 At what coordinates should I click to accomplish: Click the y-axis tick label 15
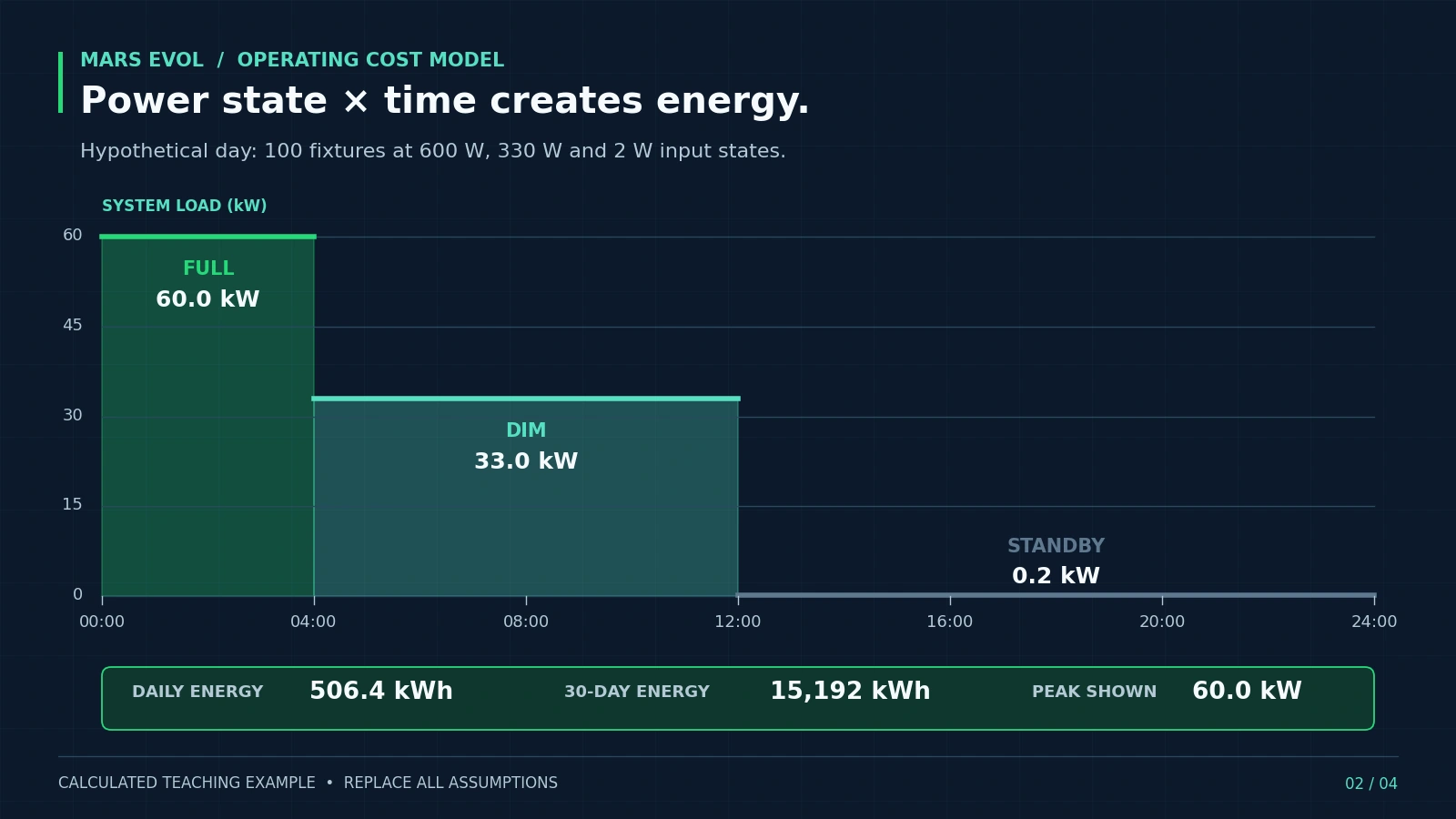(x=73, y=504)
